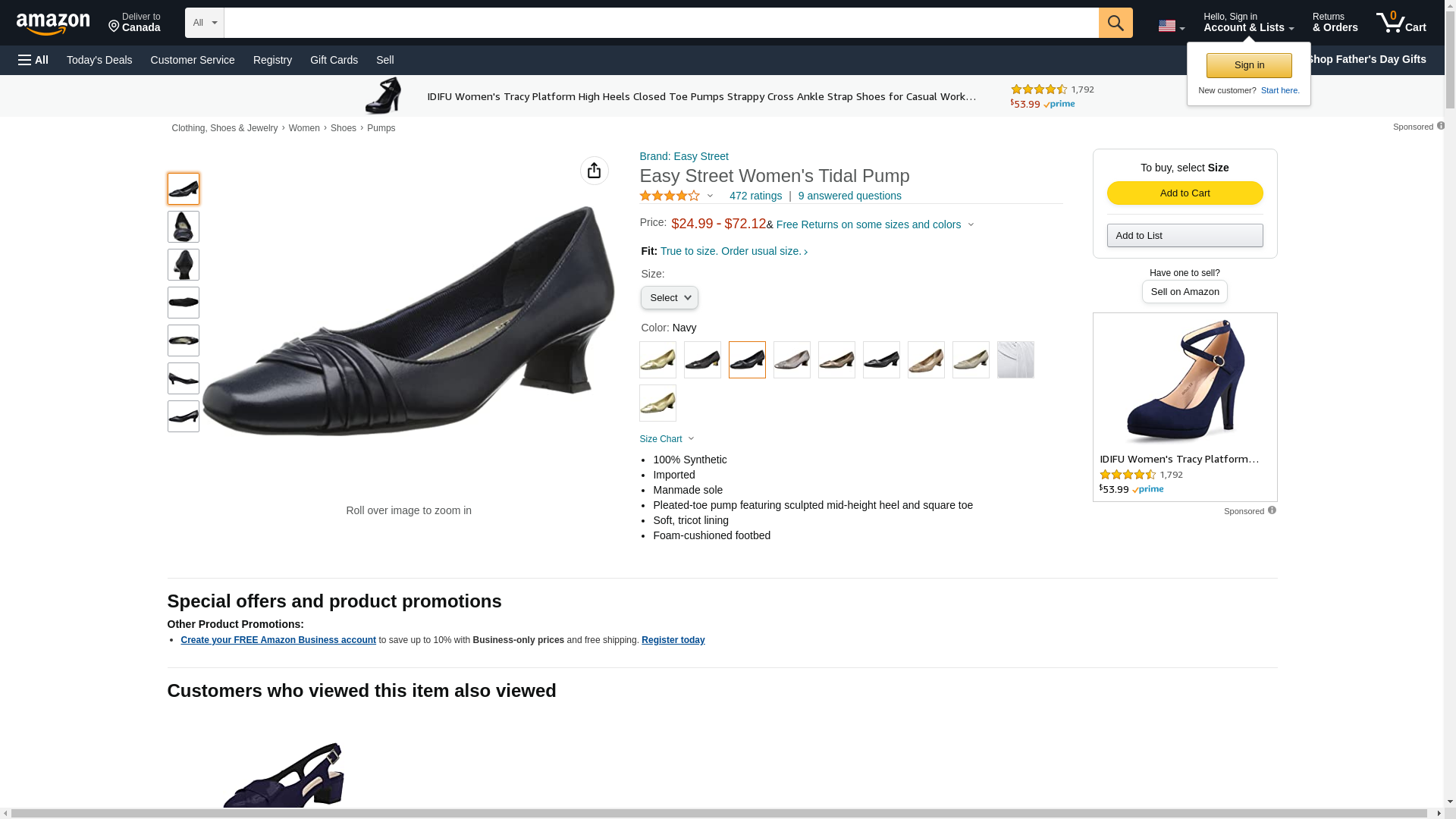This screenshot has width=1456, height=819.
Task: Click the Add to Cart button
Action: pyautogui.click(x=1185, y=193)
